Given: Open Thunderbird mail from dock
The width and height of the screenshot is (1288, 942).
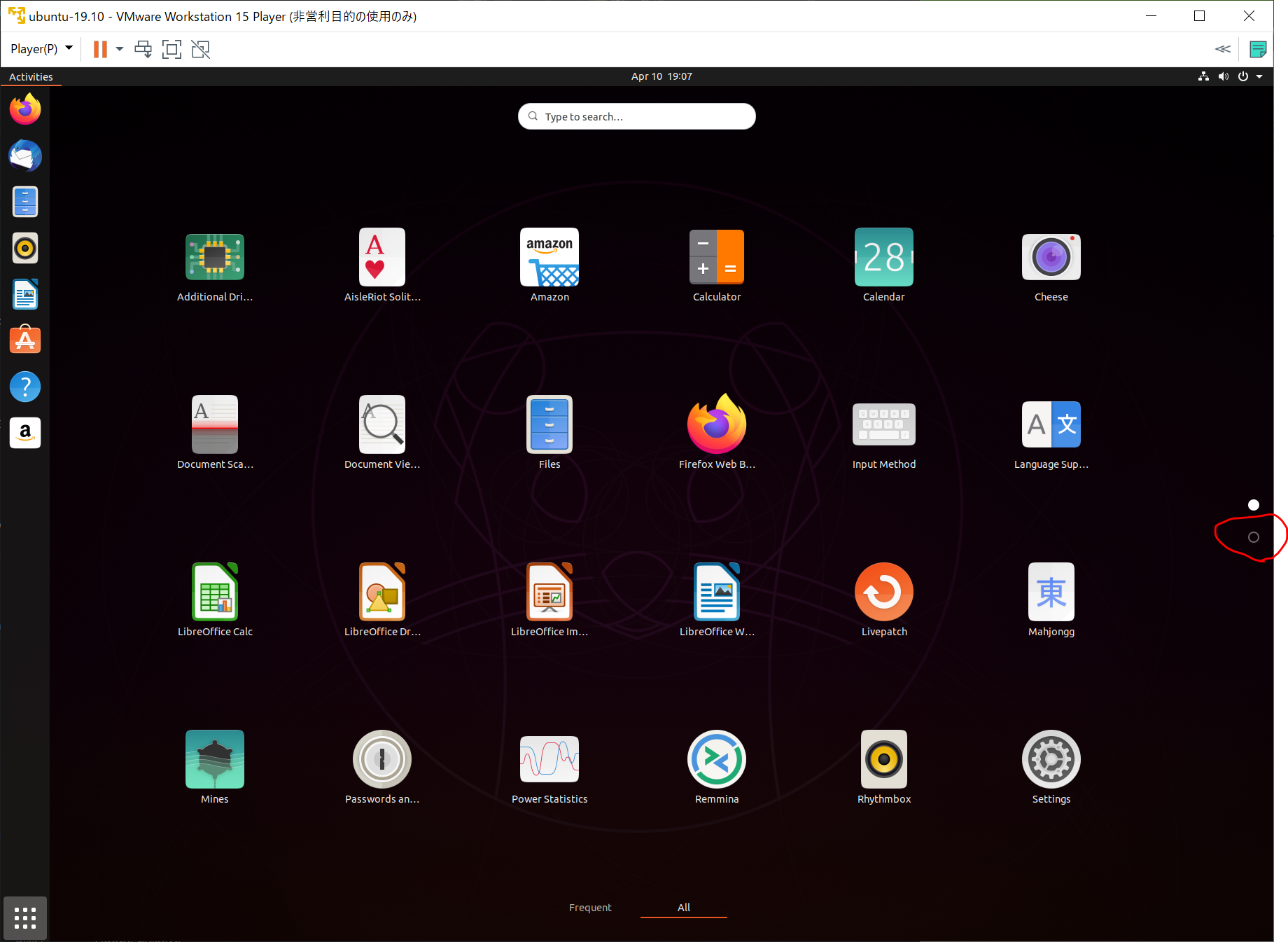Looking at the screenshot, I should click(25, 155).
